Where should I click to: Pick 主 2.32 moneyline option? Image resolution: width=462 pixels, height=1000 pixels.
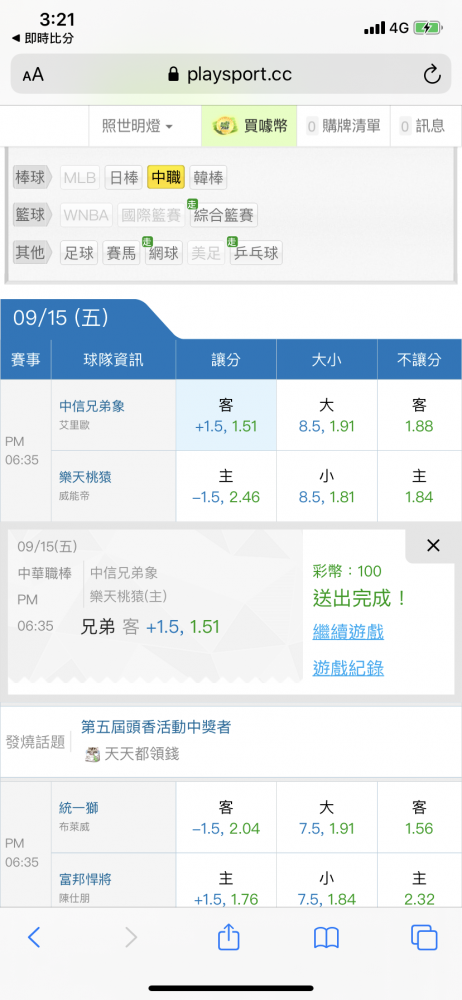click(419, 881)
